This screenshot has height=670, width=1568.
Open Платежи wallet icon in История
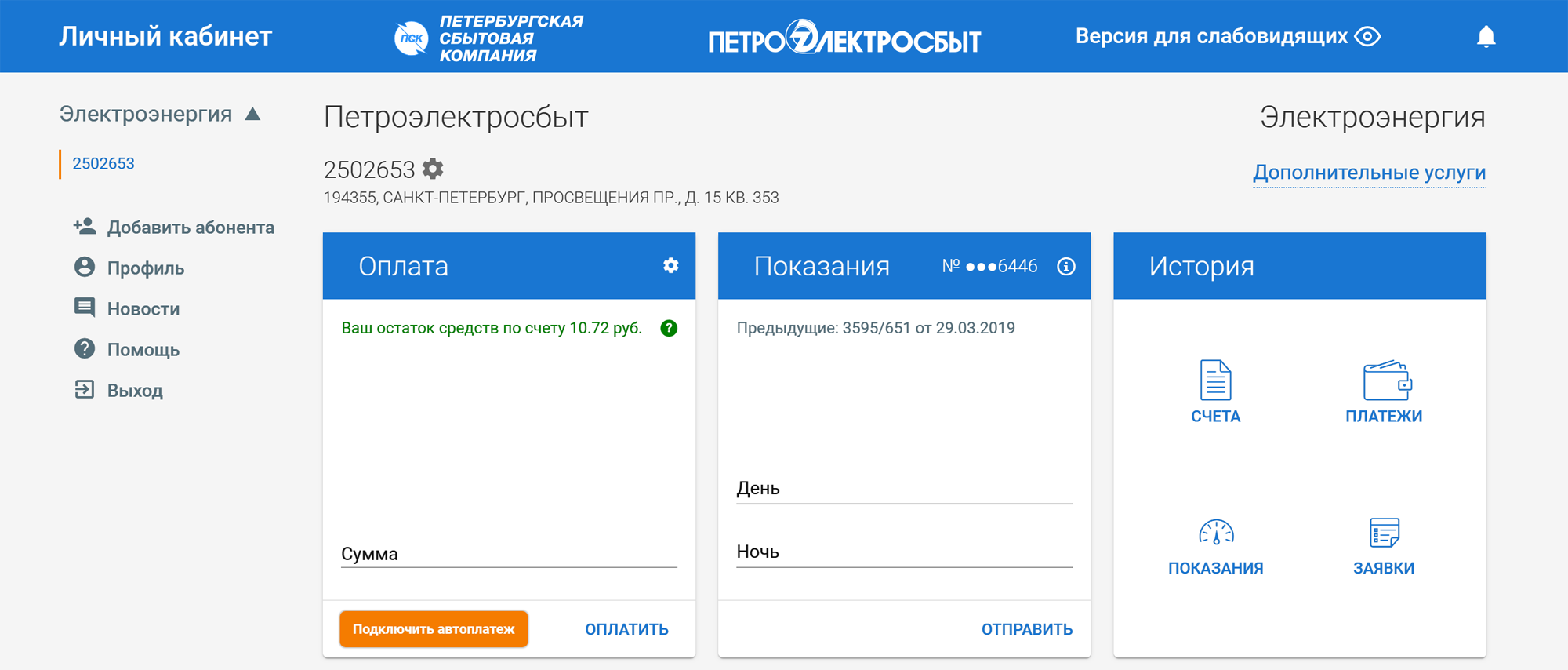[x=1388, y=380]
